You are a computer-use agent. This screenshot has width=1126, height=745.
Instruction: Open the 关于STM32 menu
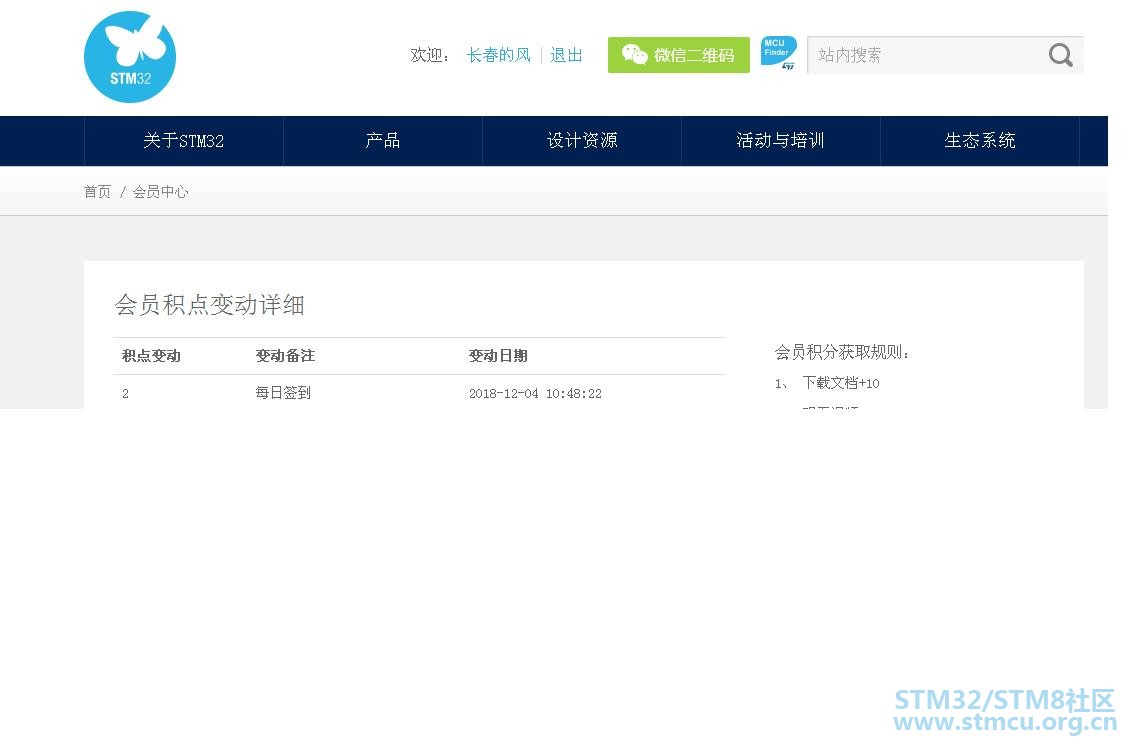click(x=184, y=141)
